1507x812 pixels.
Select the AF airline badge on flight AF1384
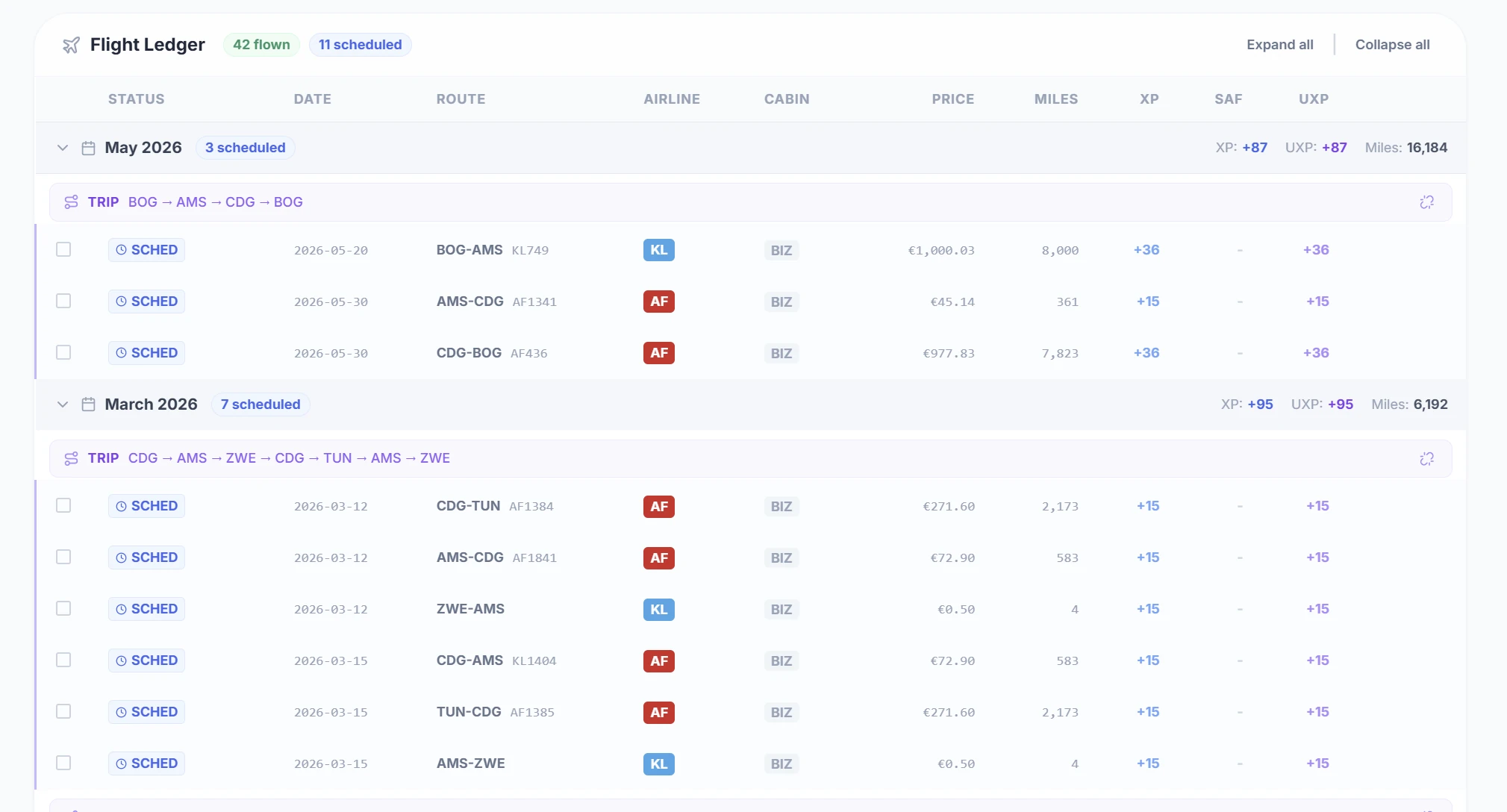pyautogui.click(x=658, y=506)
